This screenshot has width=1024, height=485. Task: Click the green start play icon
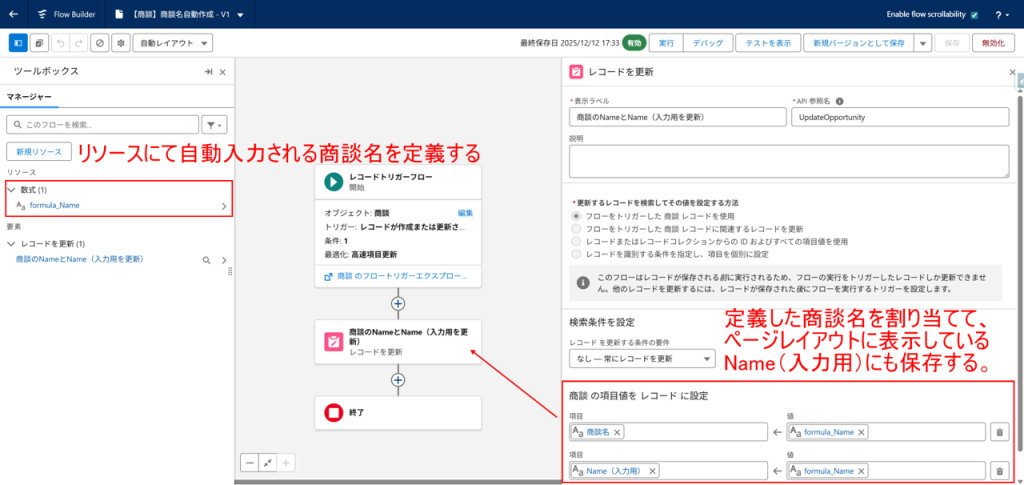click(x=334, y=181)
